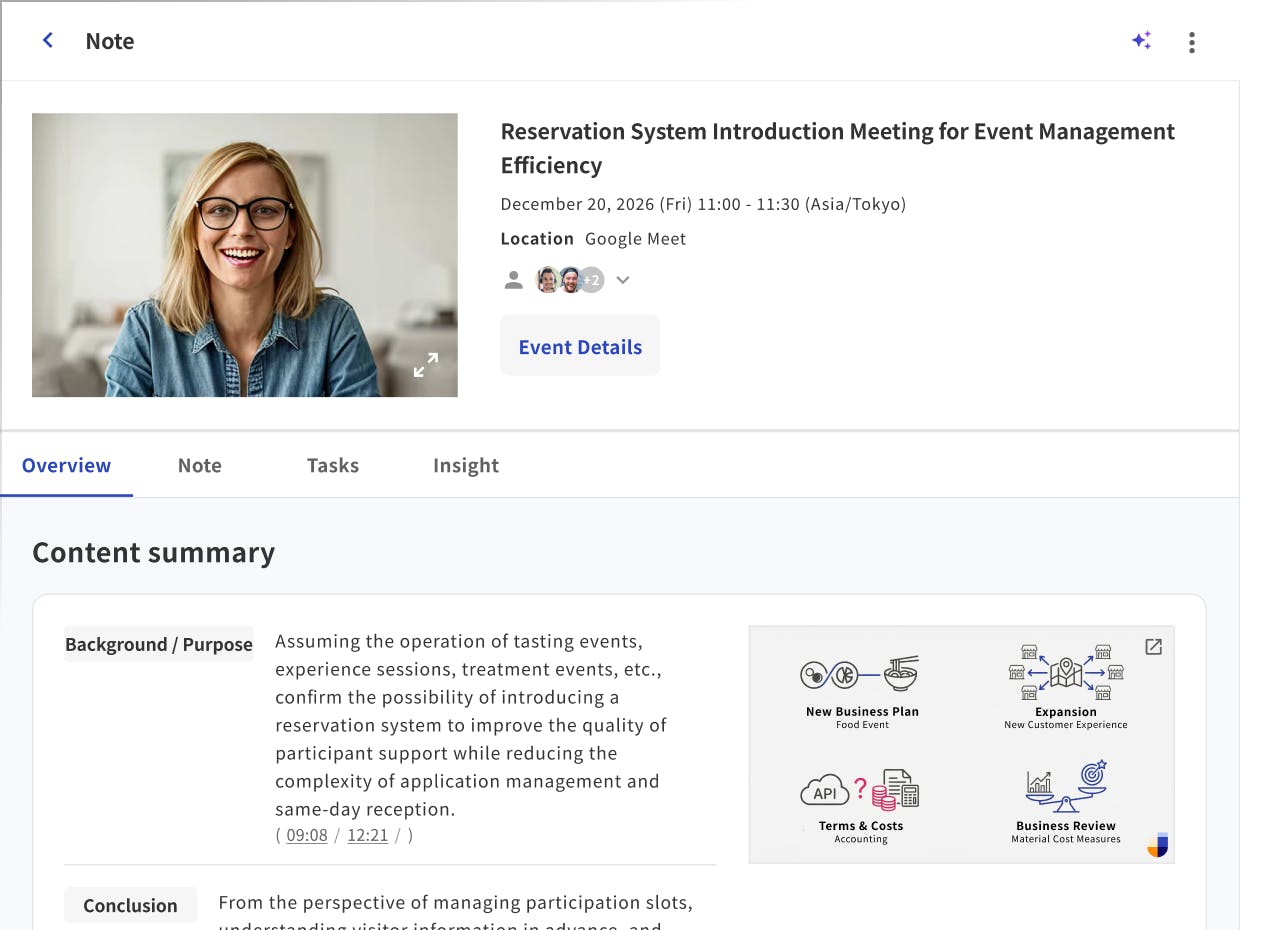
Task: Click the back arrow beside Note header
Action: [47, 40]
